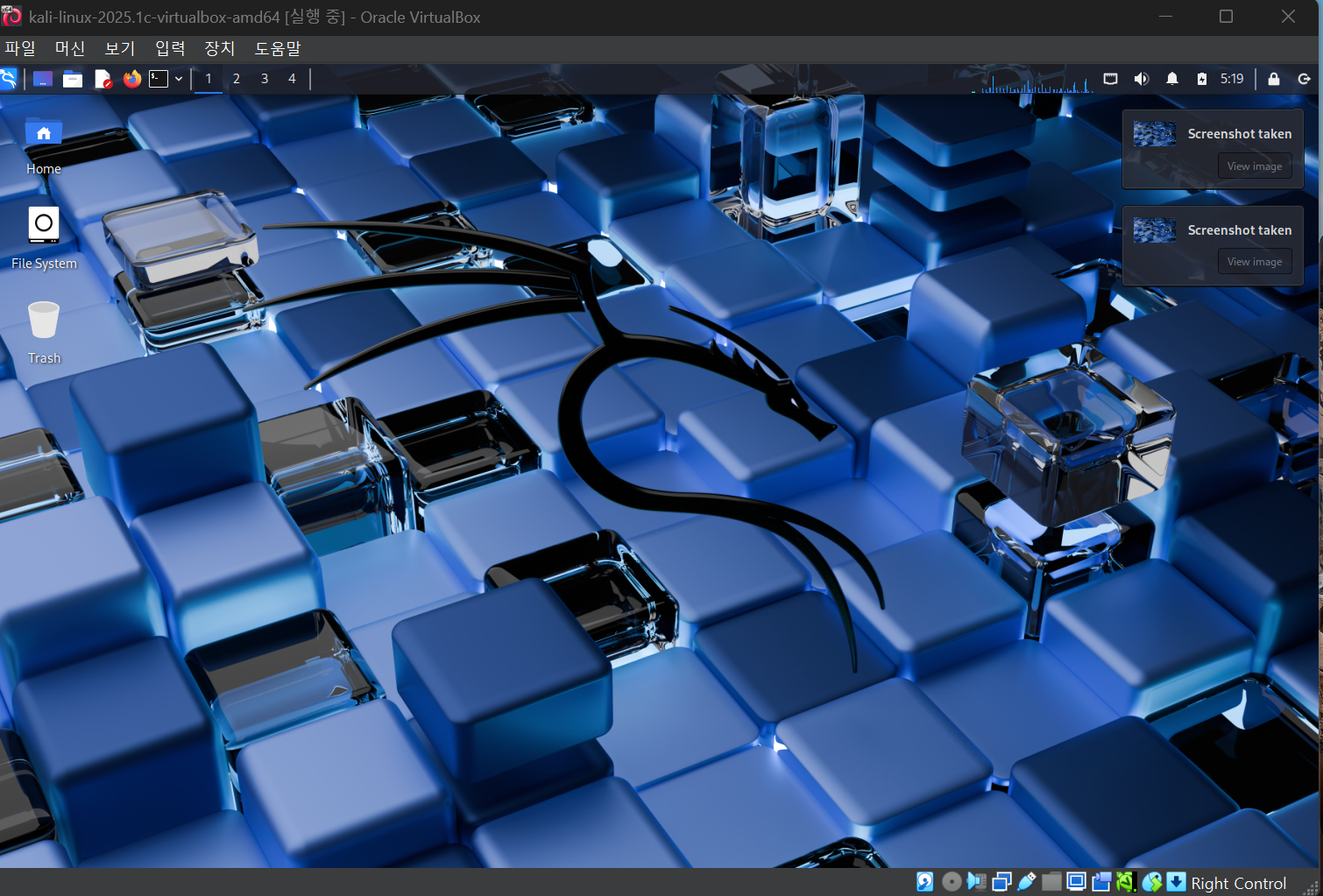Click the display monitor status icon
Image resolution: width=1323 pixels, height=896 pixels.
1077,882
